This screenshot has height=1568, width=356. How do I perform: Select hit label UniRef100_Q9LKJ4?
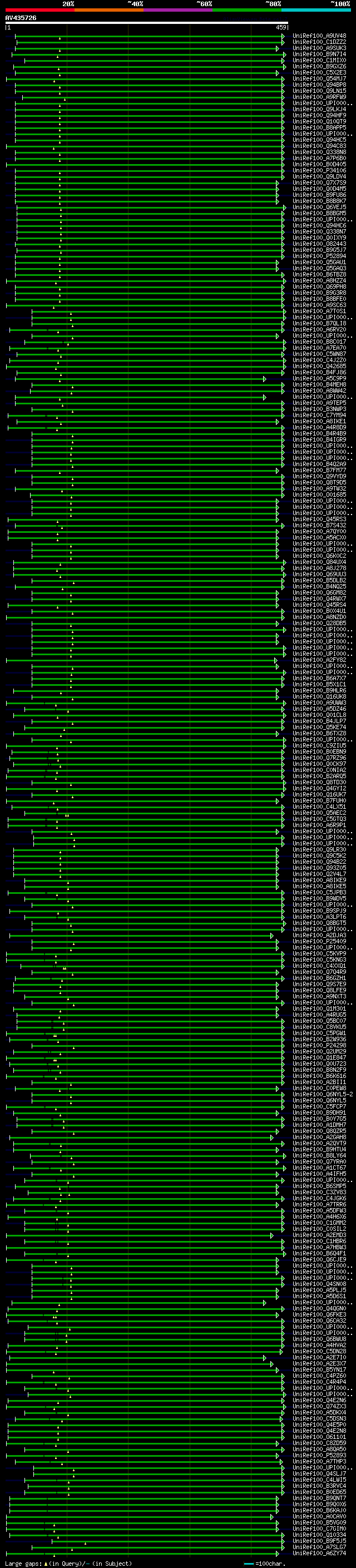tap(319, 110)
